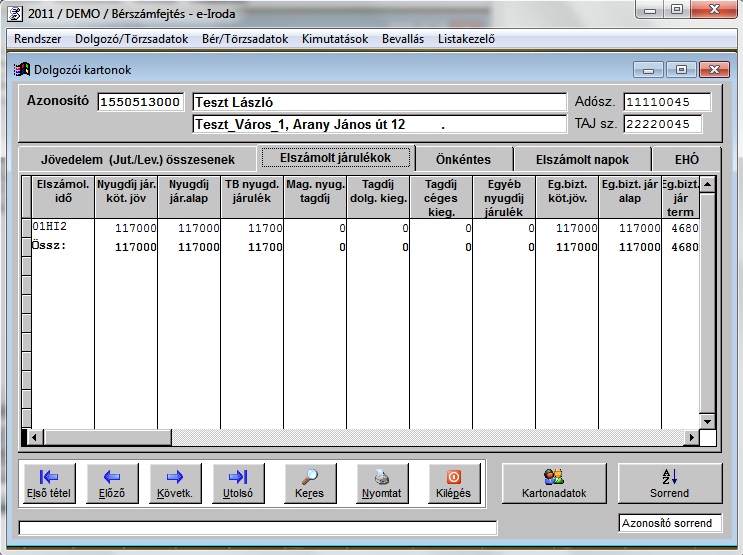Screen dimensions: 743x555
Task: Switch to the EHÓ tab
Action: pos(686,159)
